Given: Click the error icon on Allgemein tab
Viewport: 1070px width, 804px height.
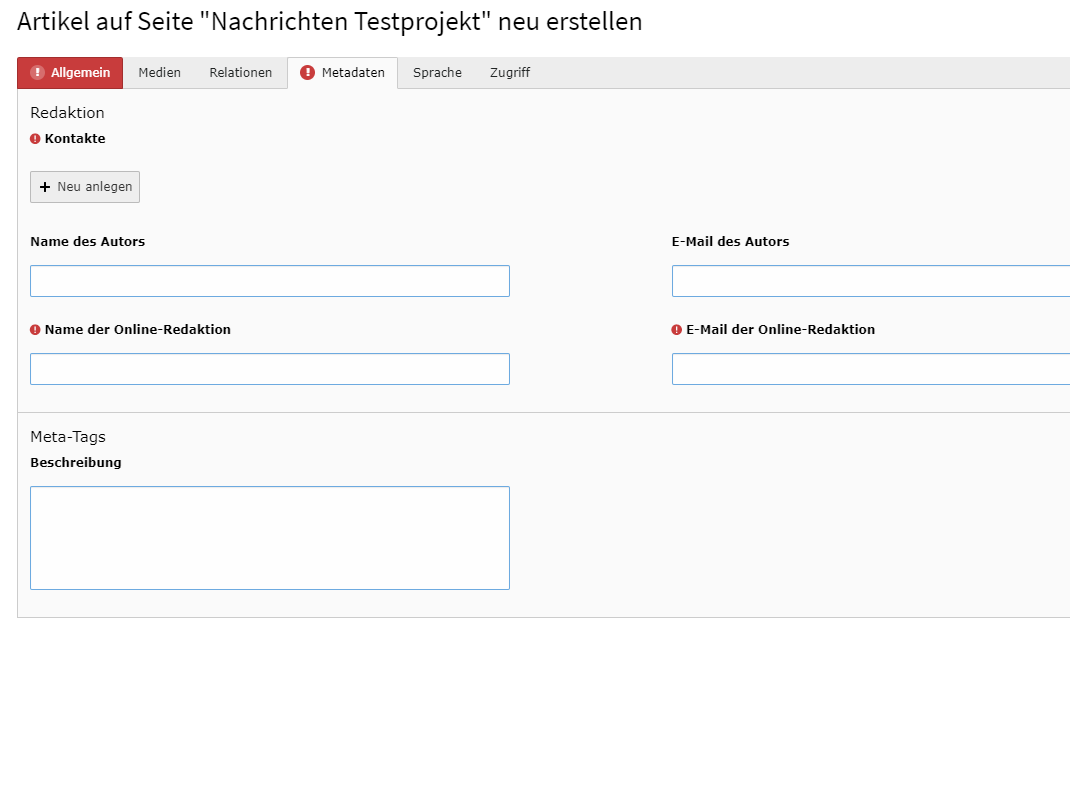Looking at the screenshot, I should tap(38, 73).
